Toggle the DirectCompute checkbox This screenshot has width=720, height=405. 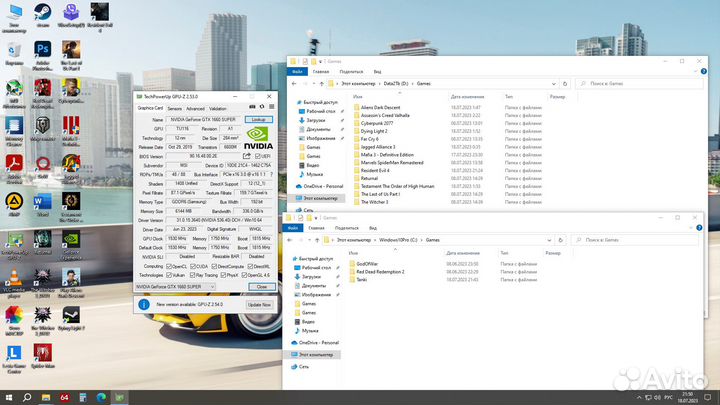click(x=214, y=266)
